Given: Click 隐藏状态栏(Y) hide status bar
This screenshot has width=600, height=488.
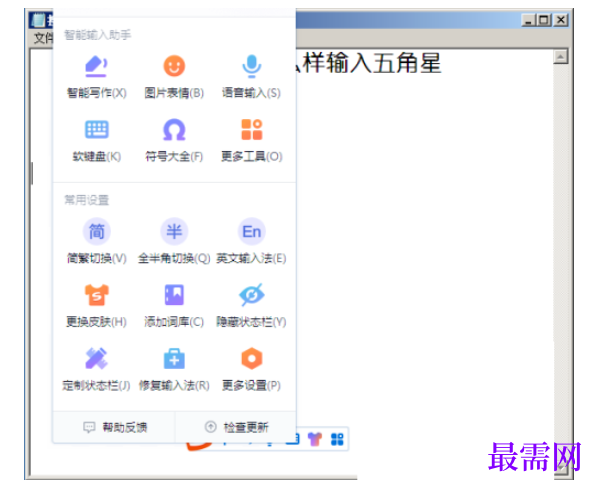Looking at the screenshot, I should (x=251, y=305).
